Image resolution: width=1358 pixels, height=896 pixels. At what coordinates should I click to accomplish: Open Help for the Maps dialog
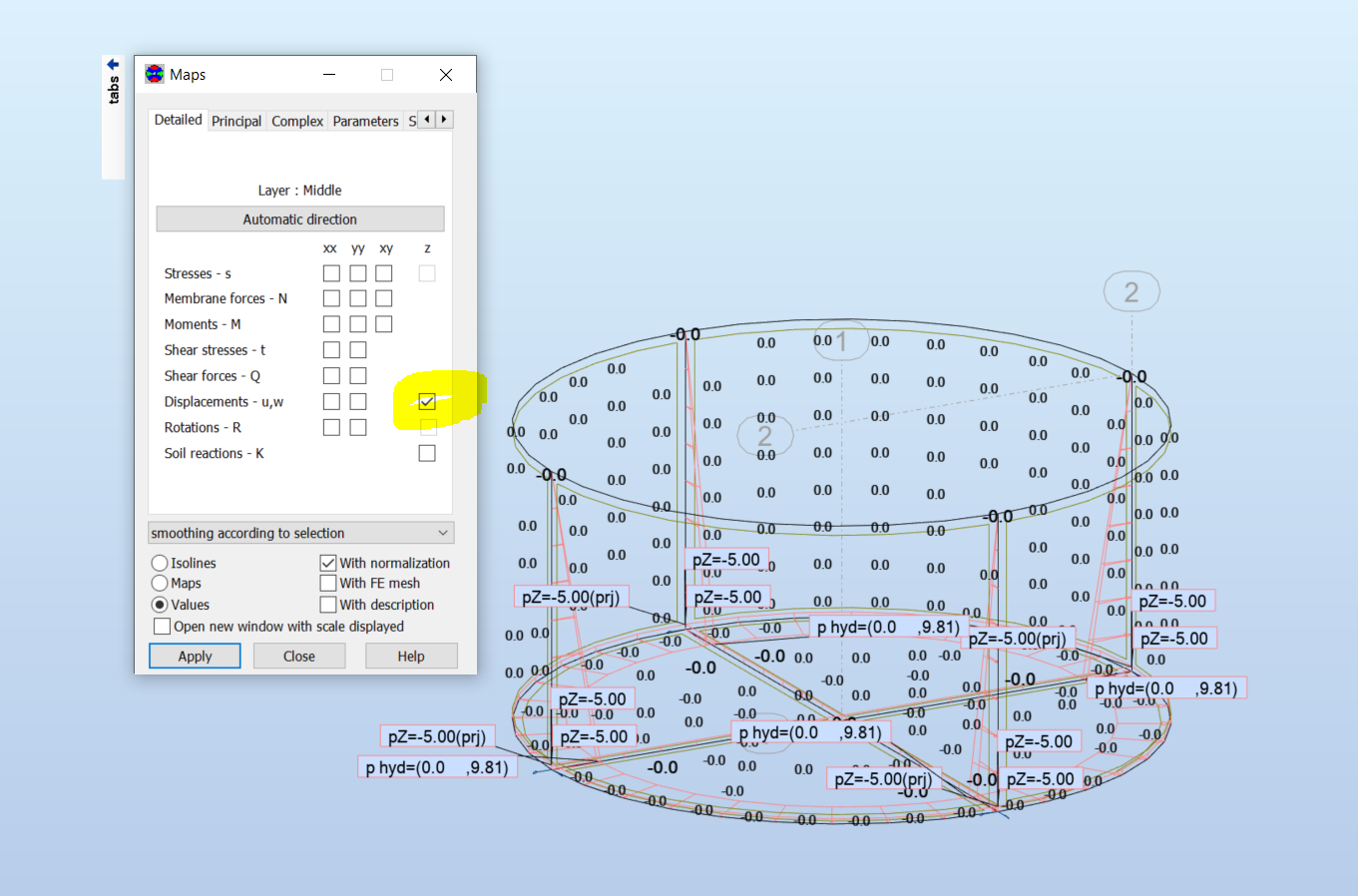pyautogui.click(x=411, y=656)
